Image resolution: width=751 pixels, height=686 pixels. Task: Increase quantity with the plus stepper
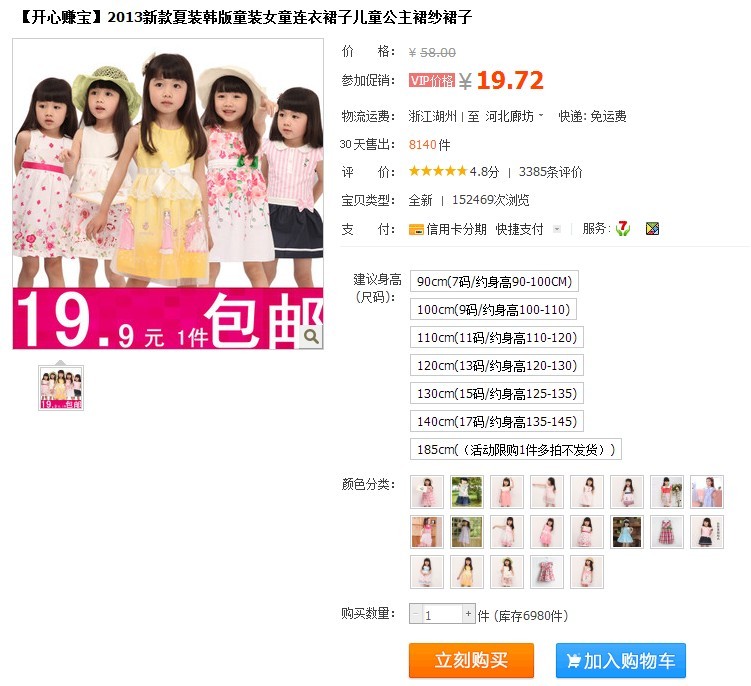(x=468, y=614)
